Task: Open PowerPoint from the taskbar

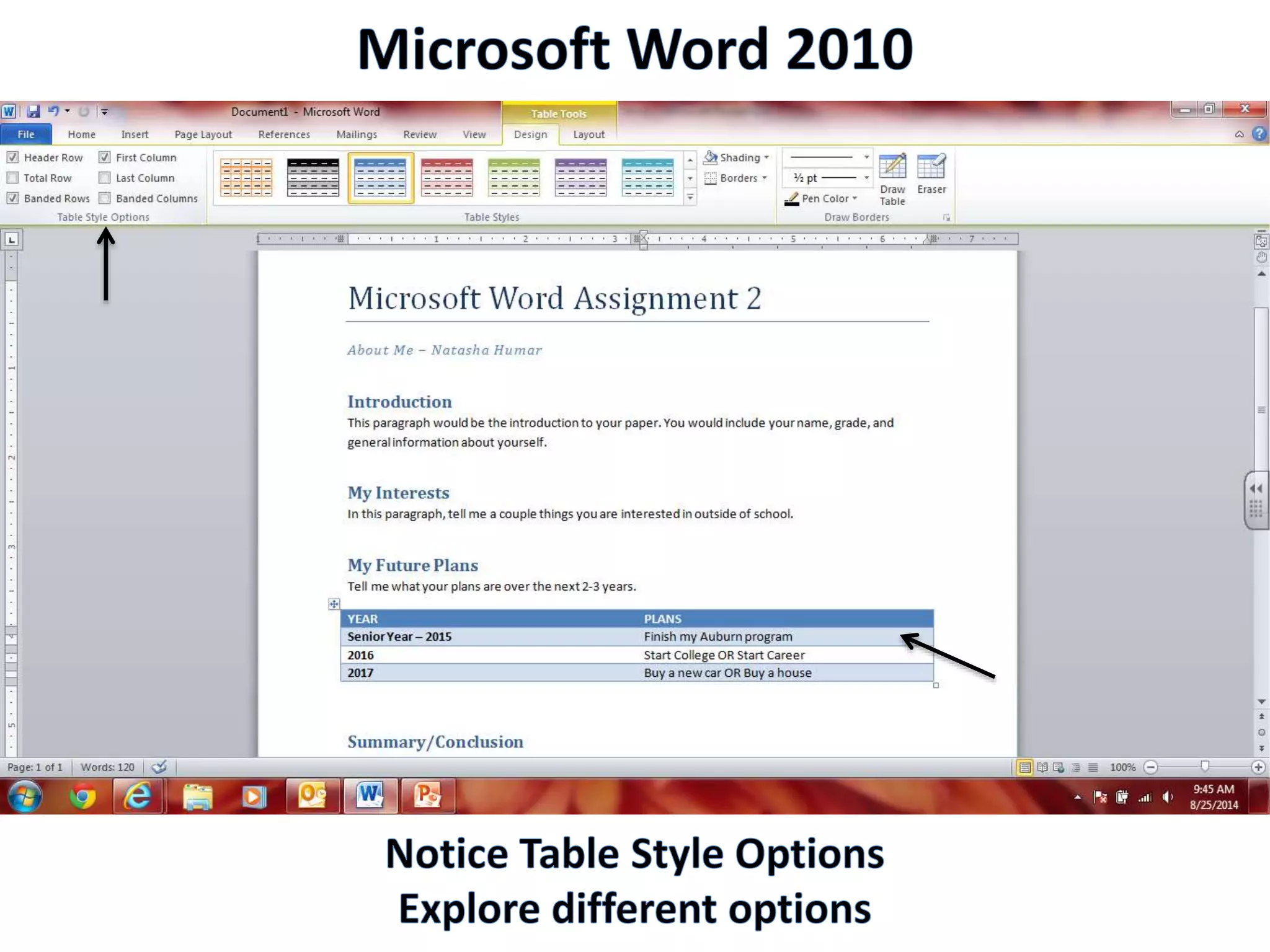Action: coord(427,796)
